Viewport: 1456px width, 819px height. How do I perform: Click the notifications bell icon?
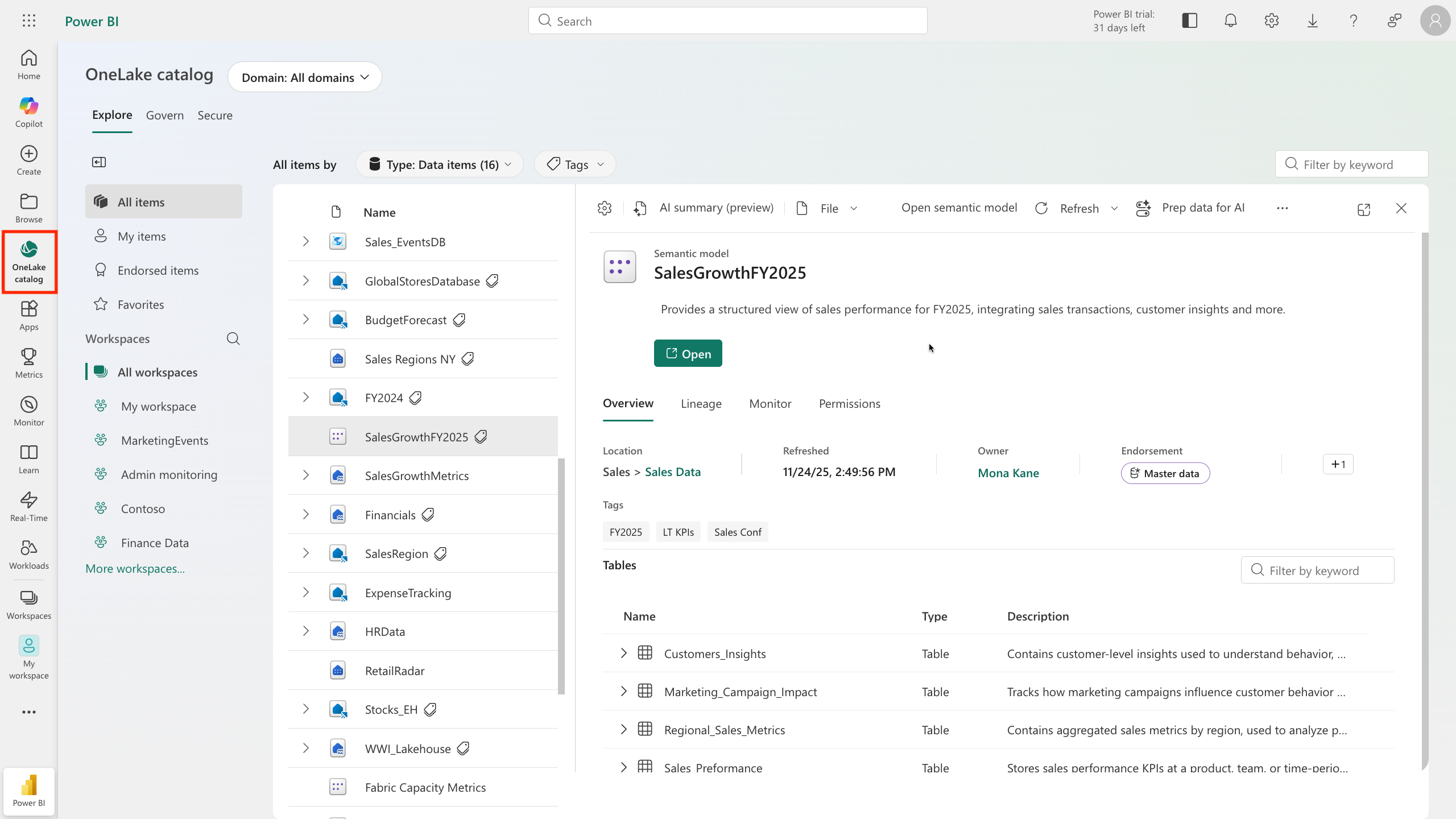(x=1230, y=21)
